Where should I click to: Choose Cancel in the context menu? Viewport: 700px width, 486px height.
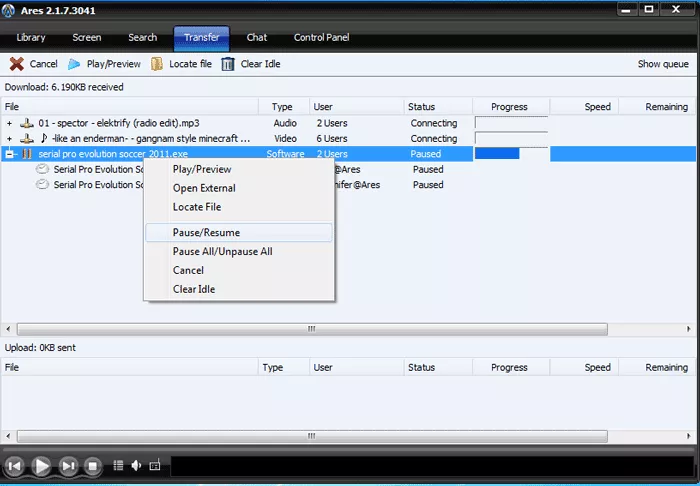239,270
